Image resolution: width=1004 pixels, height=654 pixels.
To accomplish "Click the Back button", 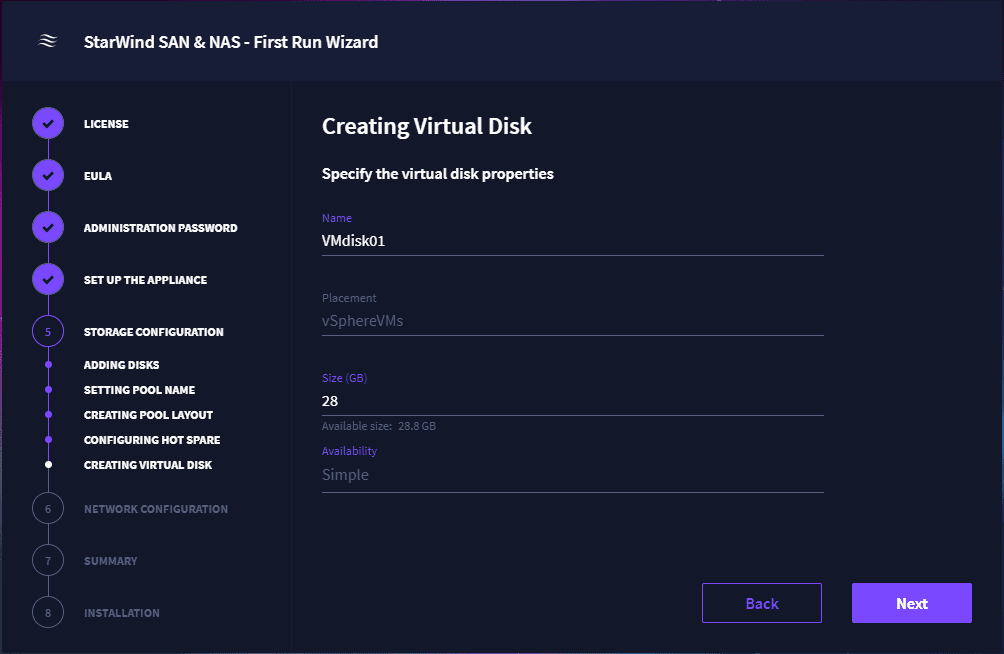I will tap(761, 603).
